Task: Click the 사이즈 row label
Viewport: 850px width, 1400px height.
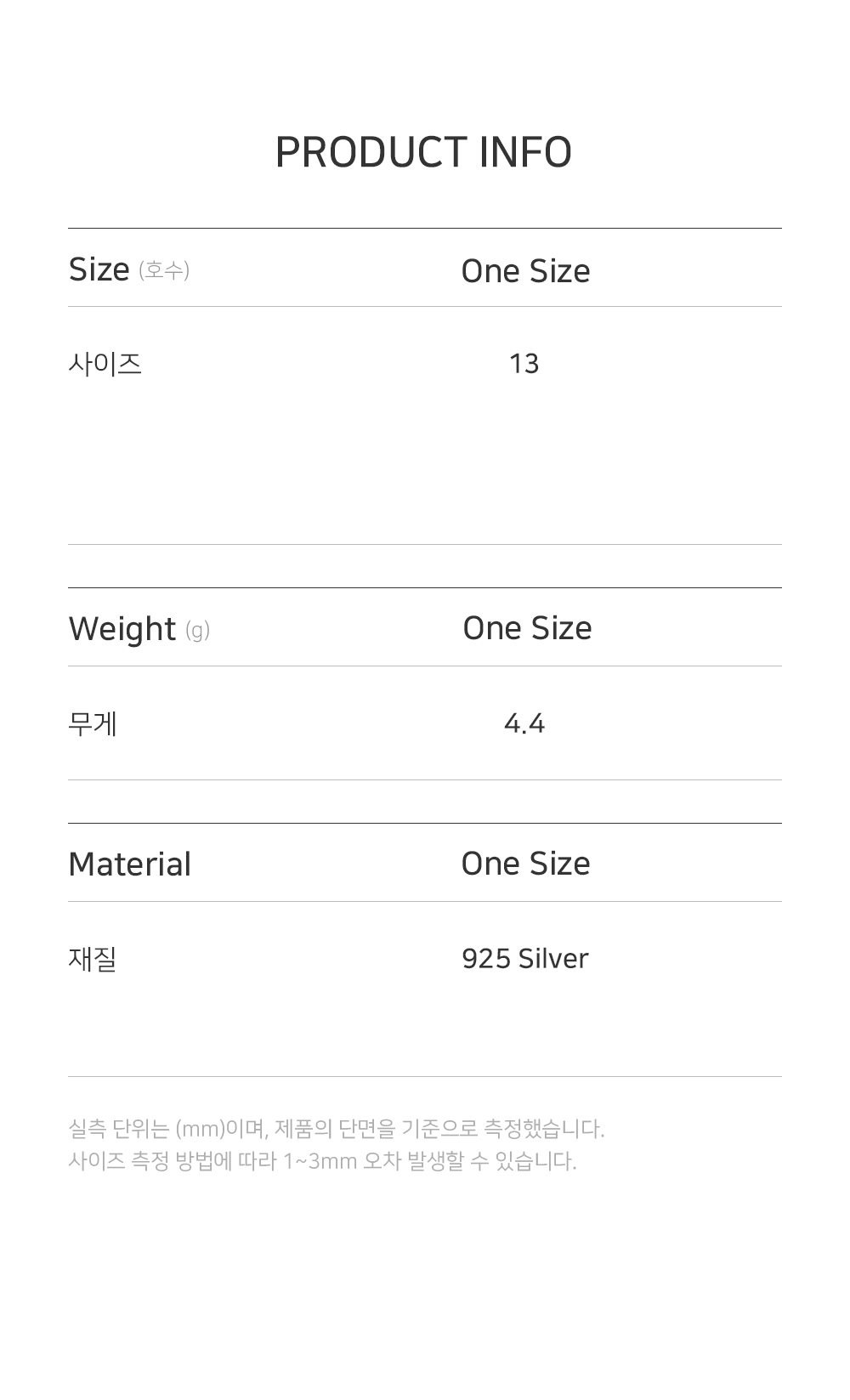Action: click(105, 364)
